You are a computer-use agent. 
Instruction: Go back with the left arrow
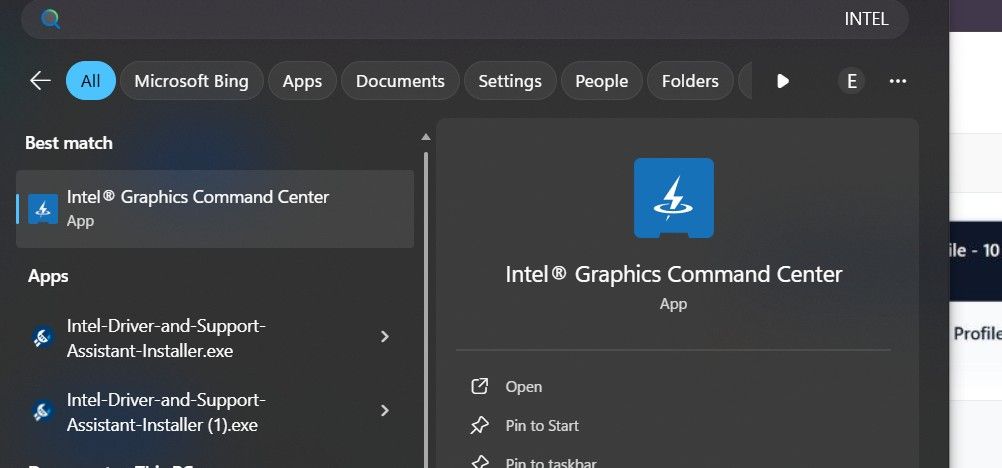click(40, 81)
